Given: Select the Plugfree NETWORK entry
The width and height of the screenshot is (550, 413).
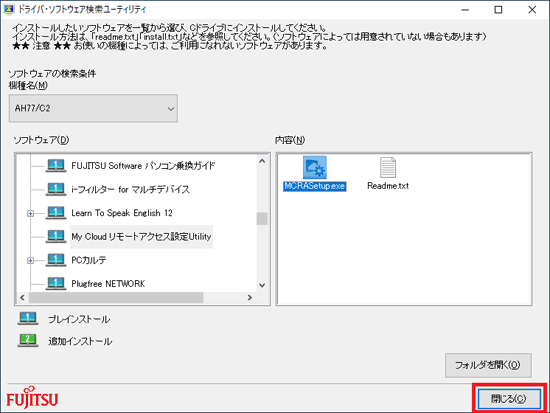Looking at the screenshot, I should [x=108, y=284].
